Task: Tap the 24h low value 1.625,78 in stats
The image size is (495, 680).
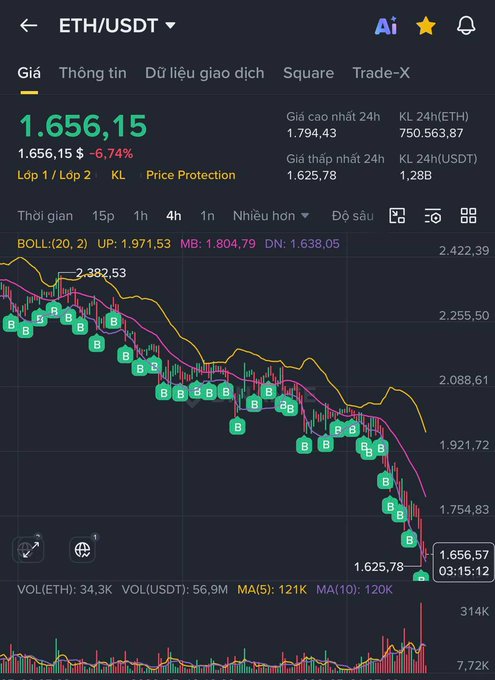Action: point(311,175)
